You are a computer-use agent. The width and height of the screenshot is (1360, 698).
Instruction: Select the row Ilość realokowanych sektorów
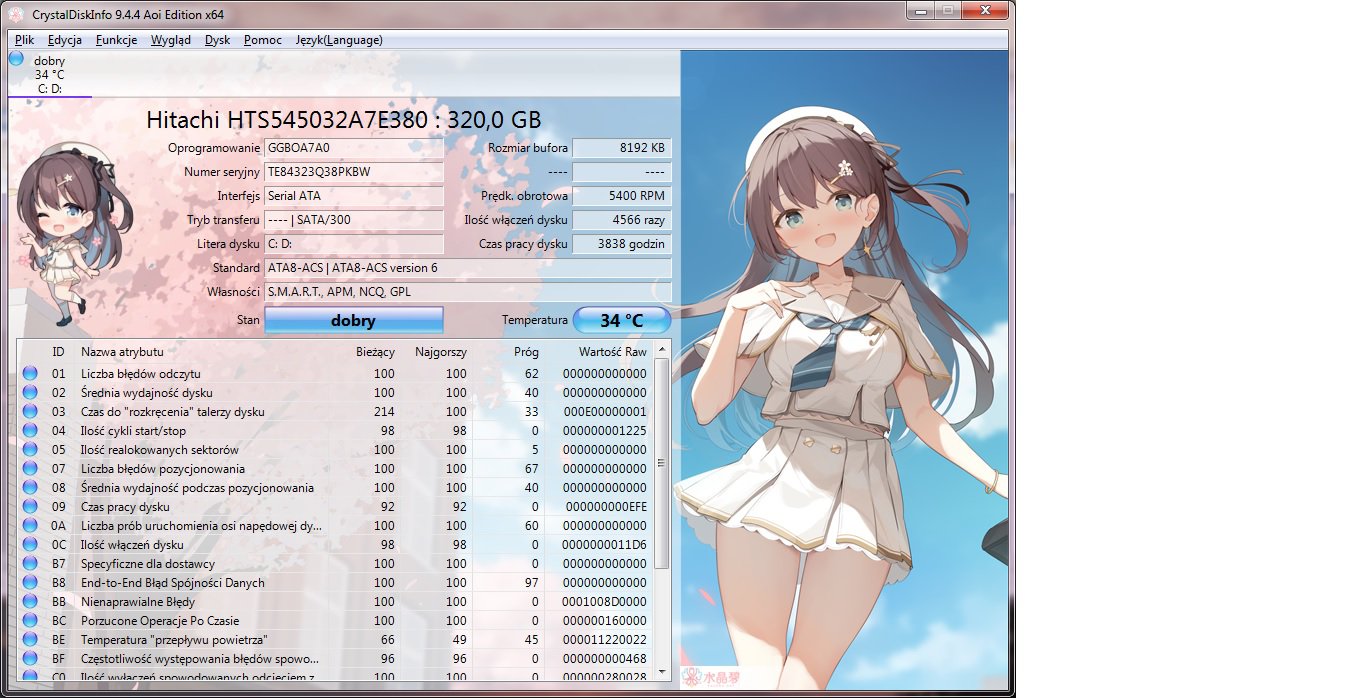click(335, 449)
